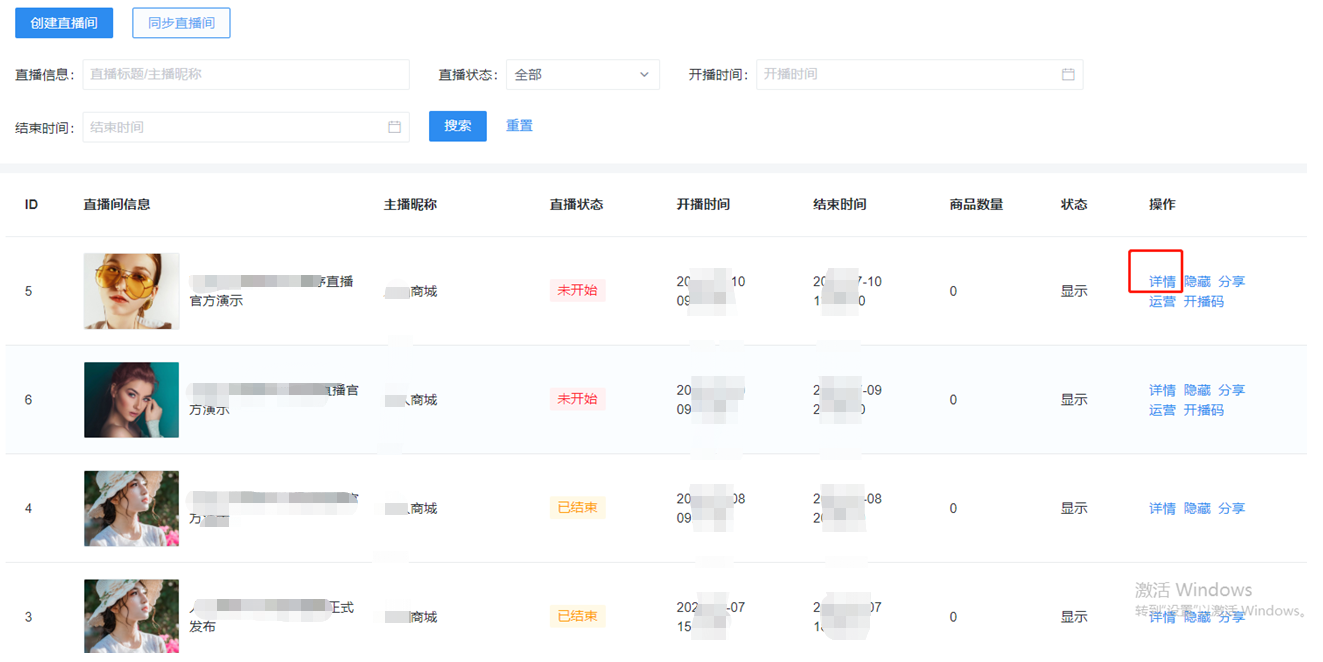Open the 直播状态 dropdown
This screenshot has height=662, width=1323.
582,74
